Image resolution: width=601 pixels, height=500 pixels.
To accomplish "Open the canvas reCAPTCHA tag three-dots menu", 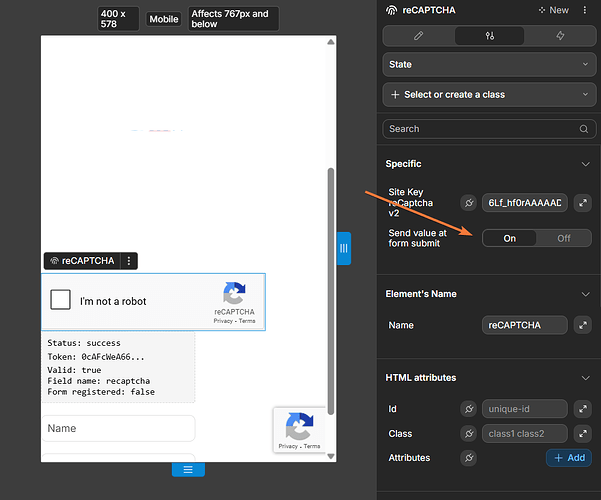I will 129,261.
